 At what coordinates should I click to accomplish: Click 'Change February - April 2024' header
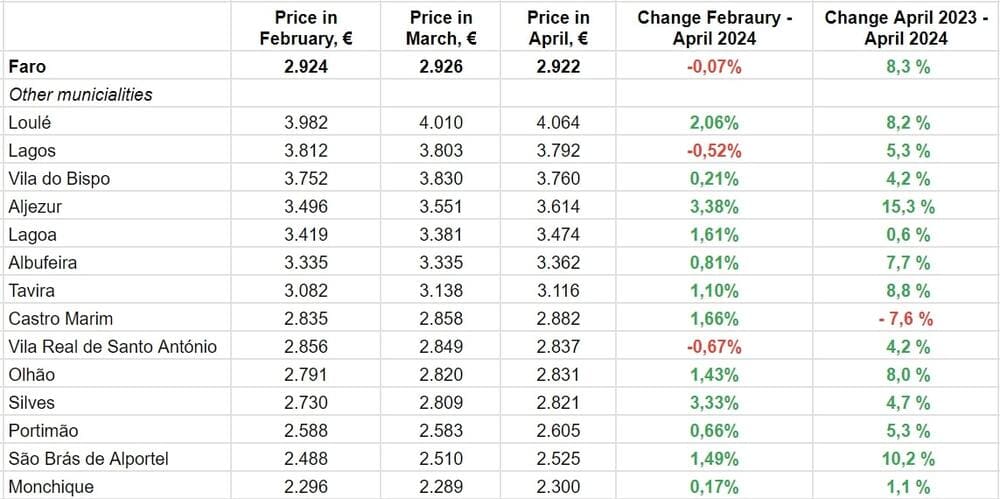point(713,28)
